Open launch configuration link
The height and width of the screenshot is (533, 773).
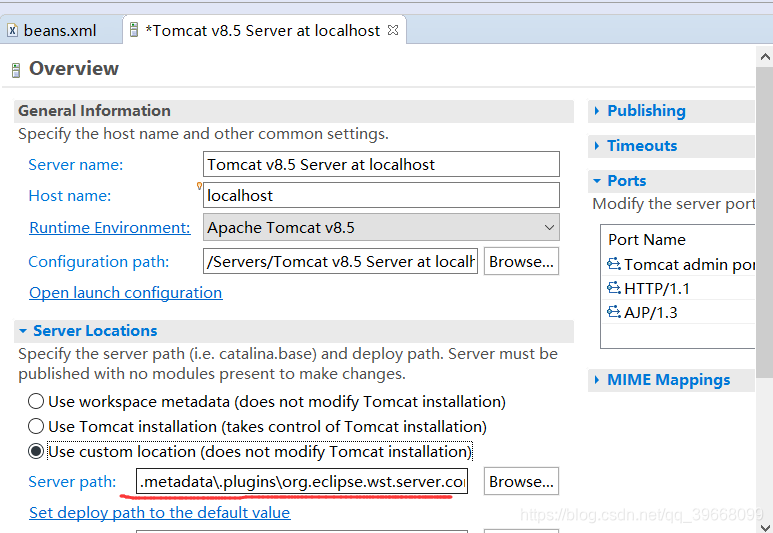click(126, 292)
